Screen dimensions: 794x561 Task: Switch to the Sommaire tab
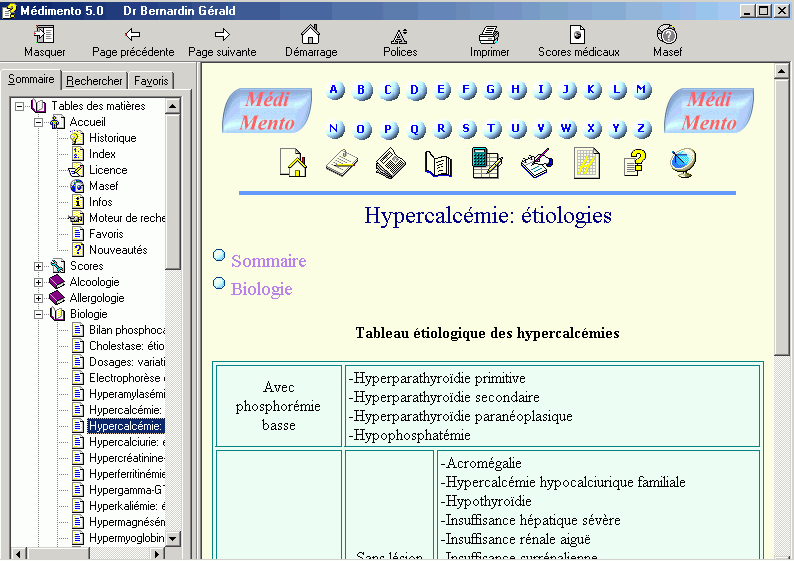(31, 79)
